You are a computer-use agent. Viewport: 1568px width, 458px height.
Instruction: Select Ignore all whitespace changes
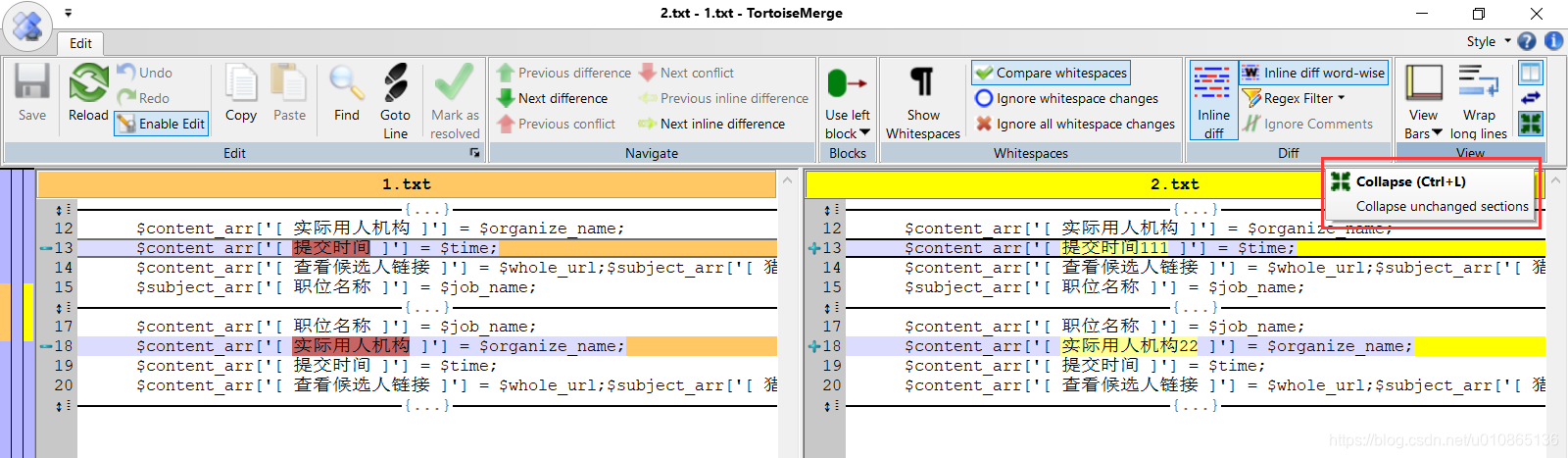click(1075, 124)
